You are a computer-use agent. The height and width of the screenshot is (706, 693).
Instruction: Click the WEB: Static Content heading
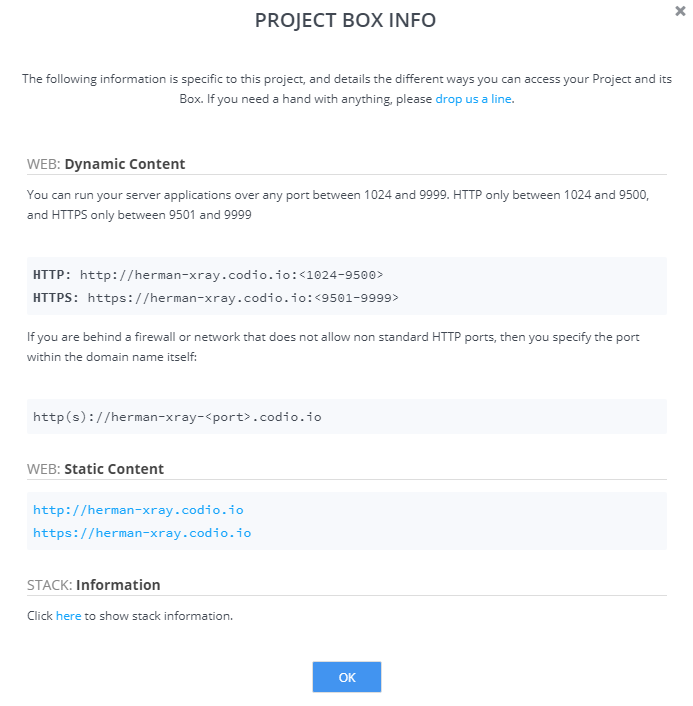[95, 469]
